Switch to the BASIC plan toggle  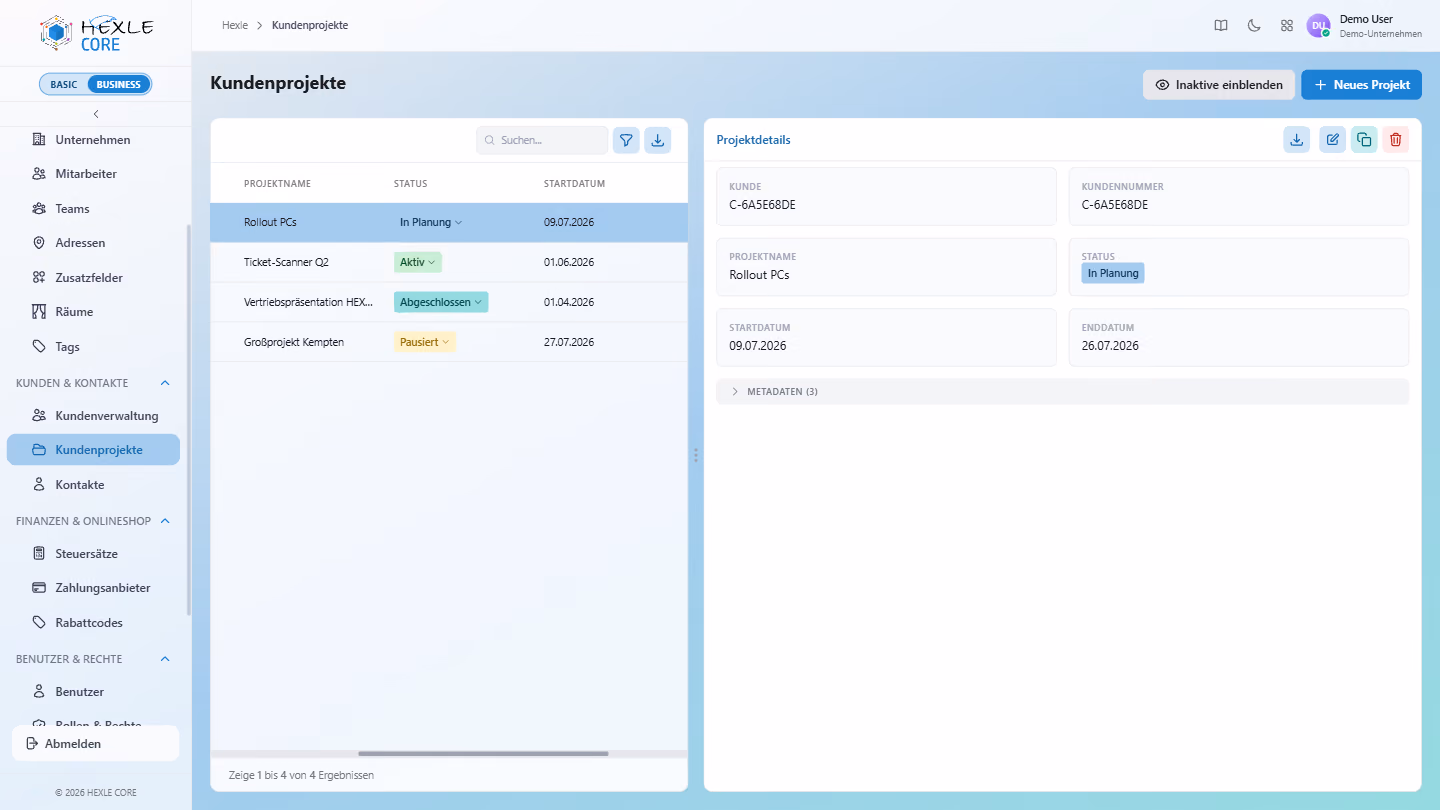(64, 84)
